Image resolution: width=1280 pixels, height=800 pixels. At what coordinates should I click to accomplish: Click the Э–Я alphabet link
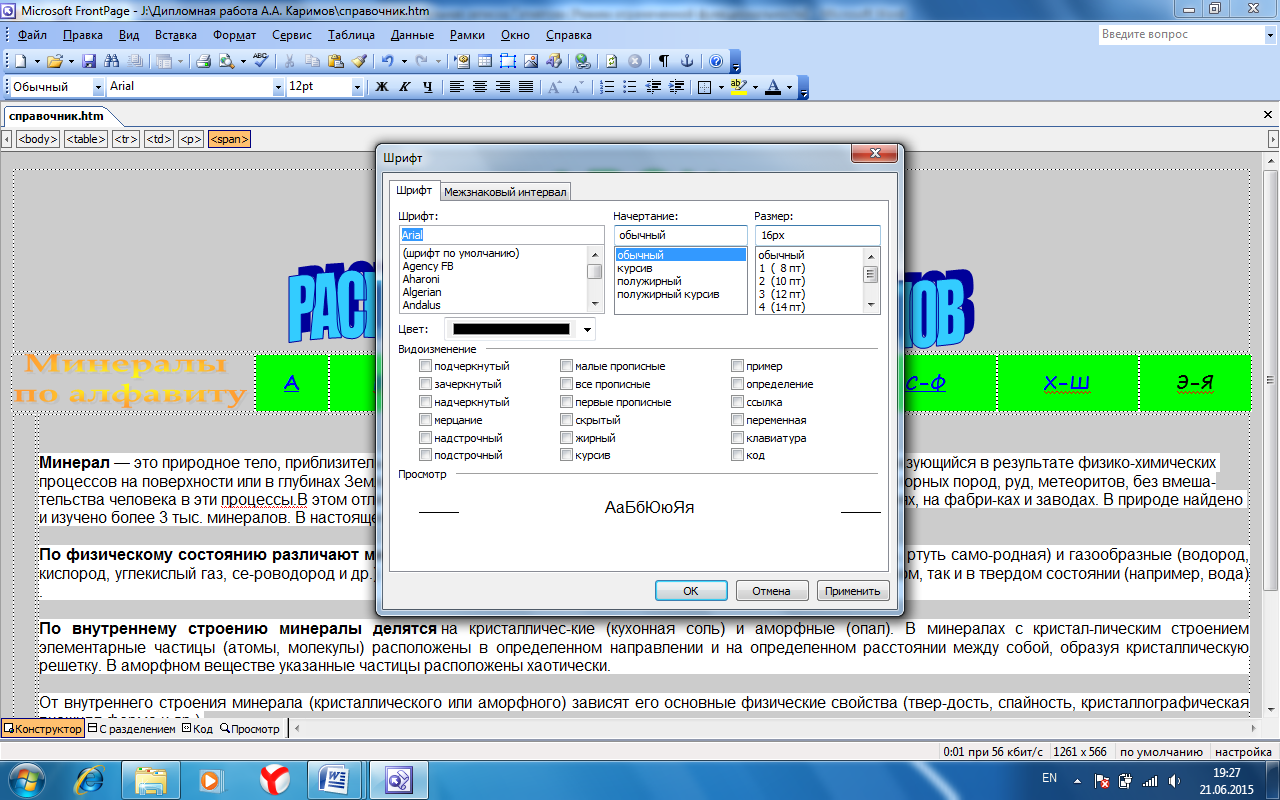(x=1194, y=383)
